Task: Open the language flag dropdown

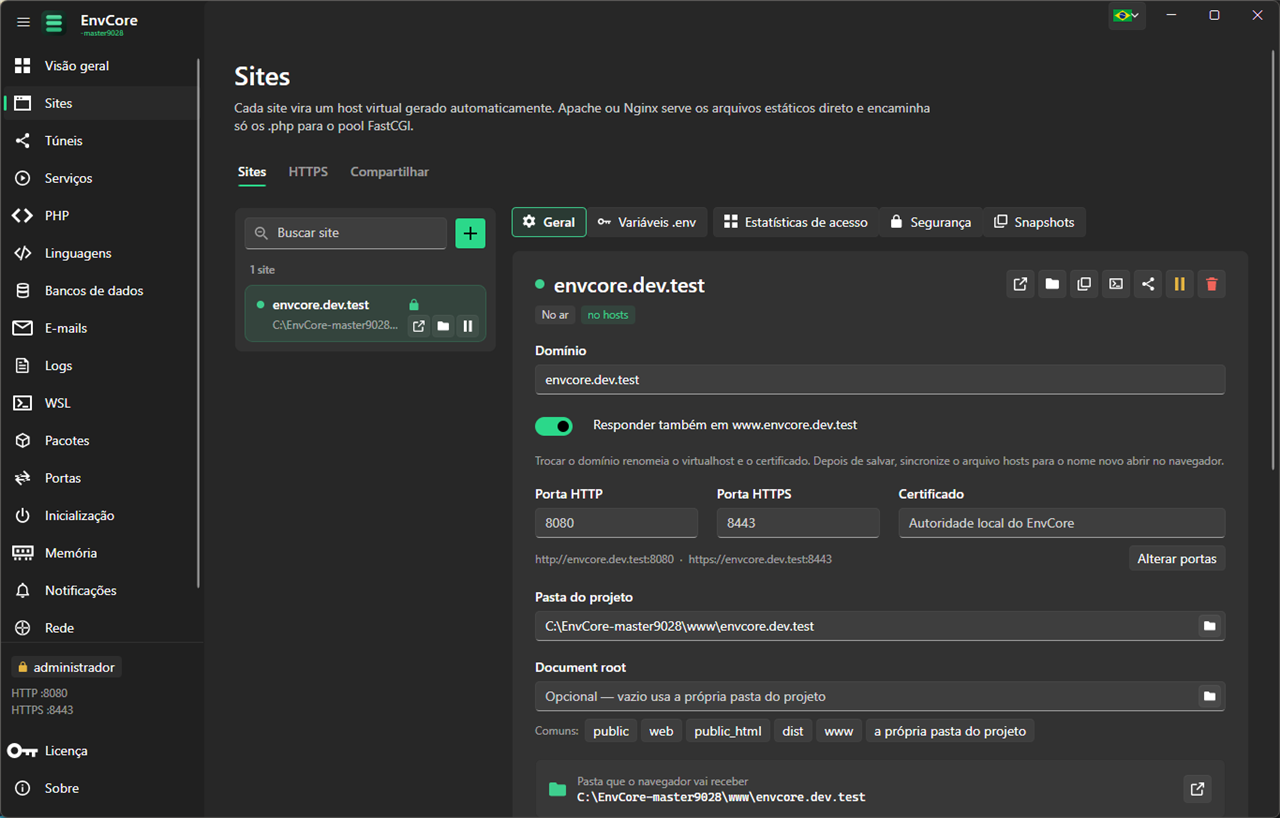Action: [x=1127, y=15]
